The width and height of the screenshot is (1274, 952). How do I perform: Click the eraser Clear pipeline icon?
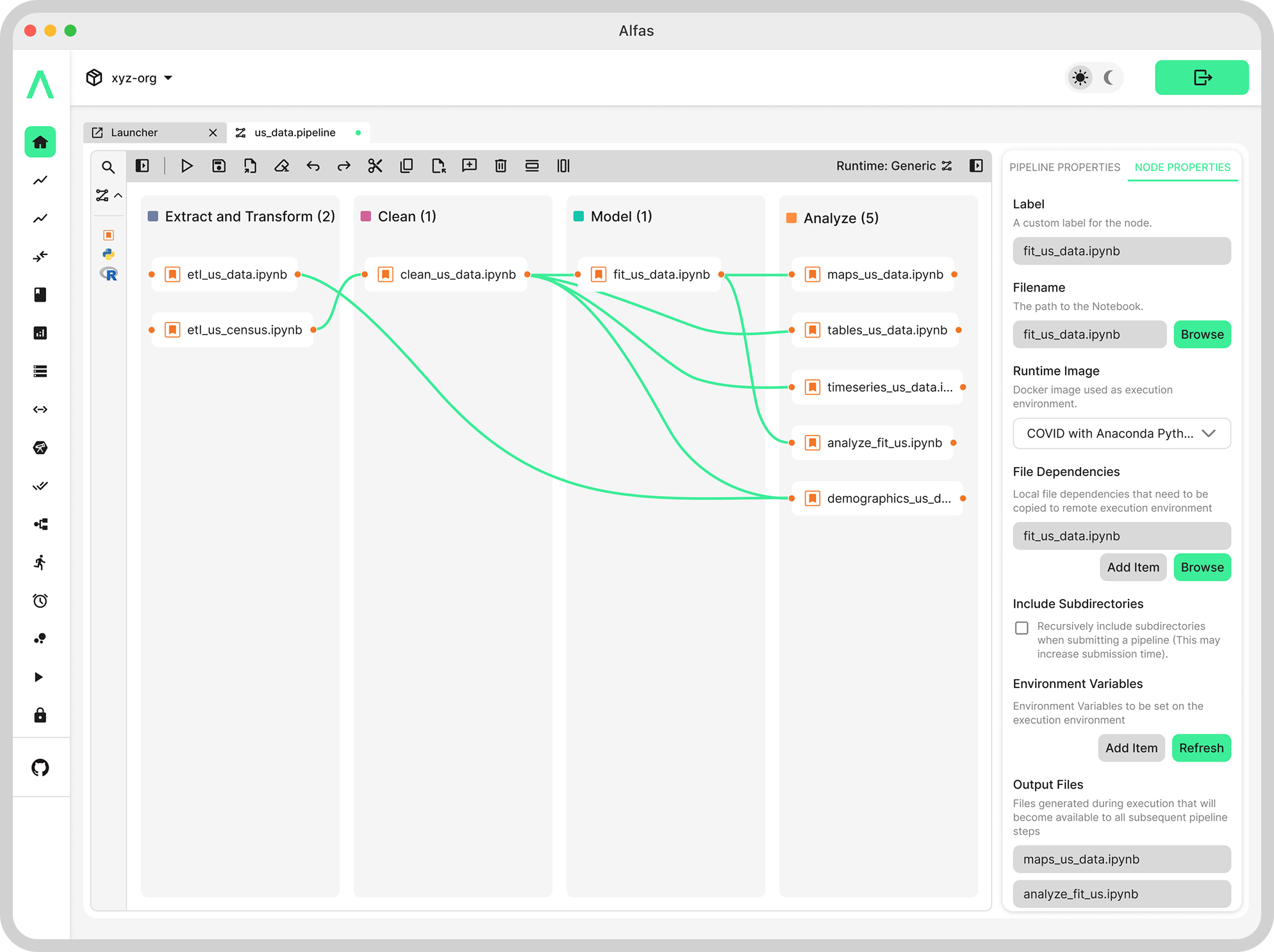pos(281,166)
